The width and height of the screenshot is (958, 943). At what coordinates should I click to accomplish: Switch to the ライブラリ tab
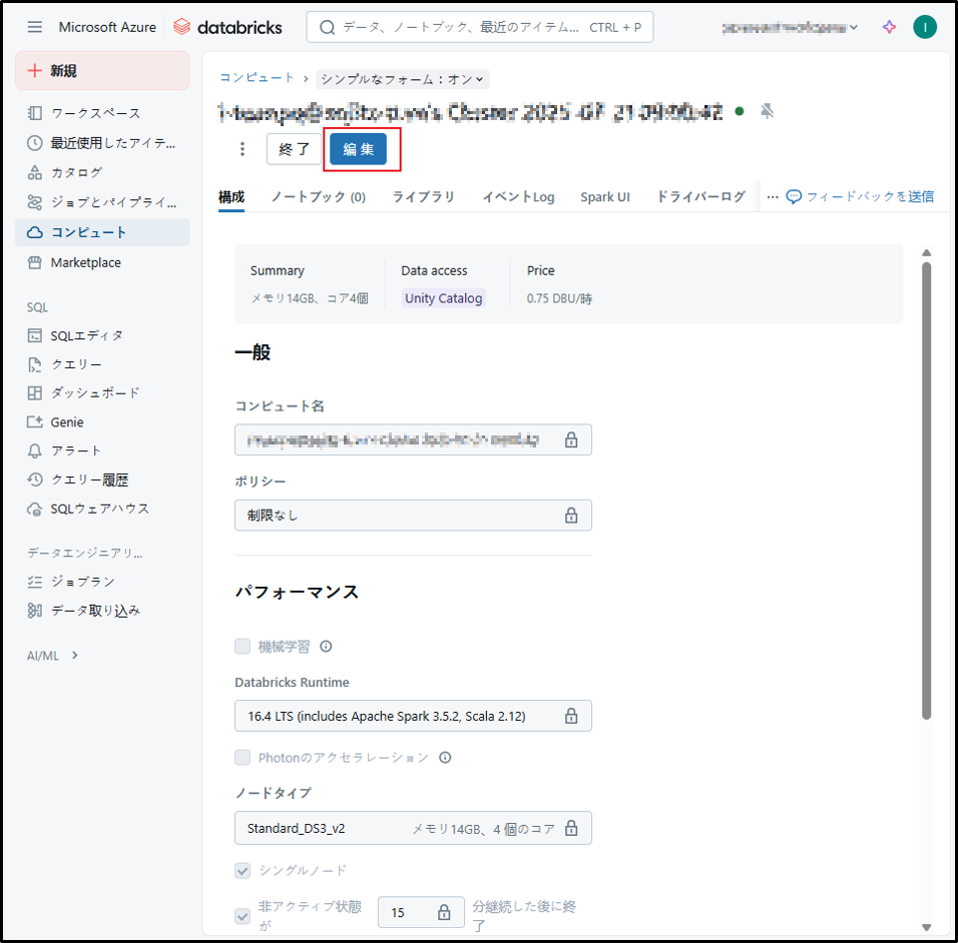coord(423,197)
